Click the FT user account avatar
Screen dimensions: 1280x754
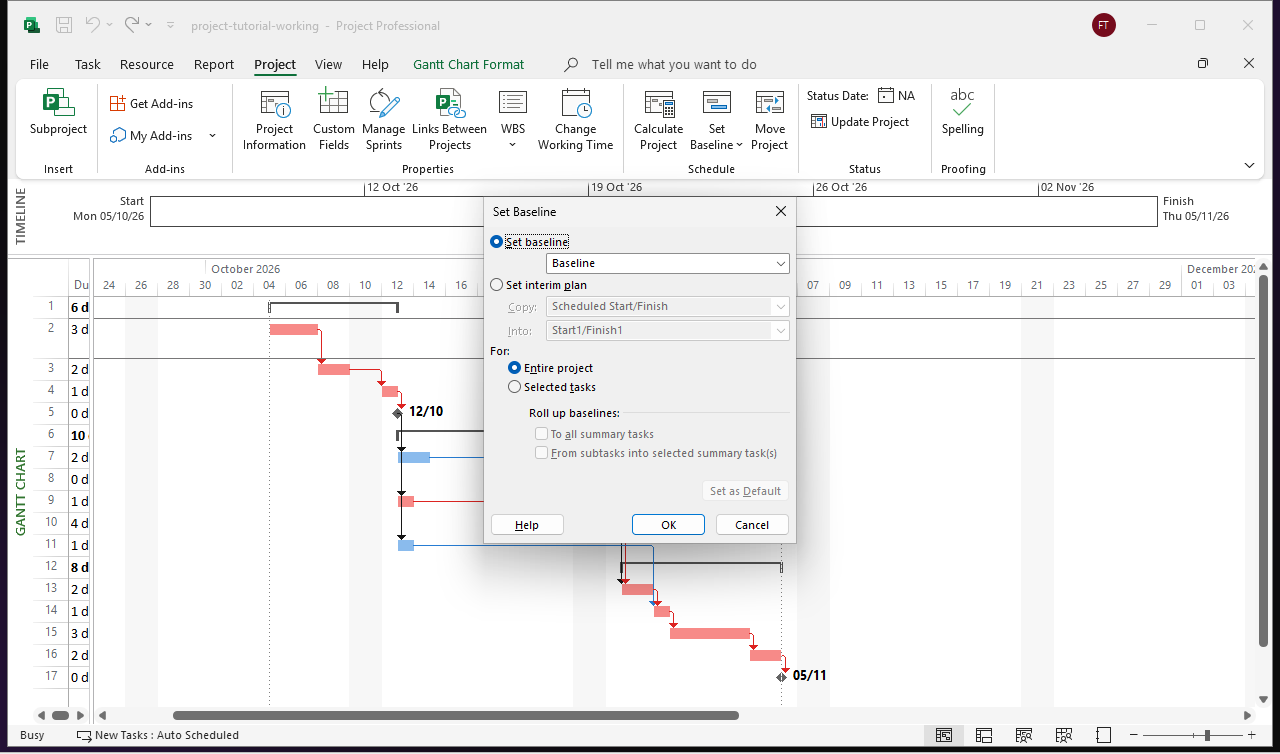coord(1104,25)
